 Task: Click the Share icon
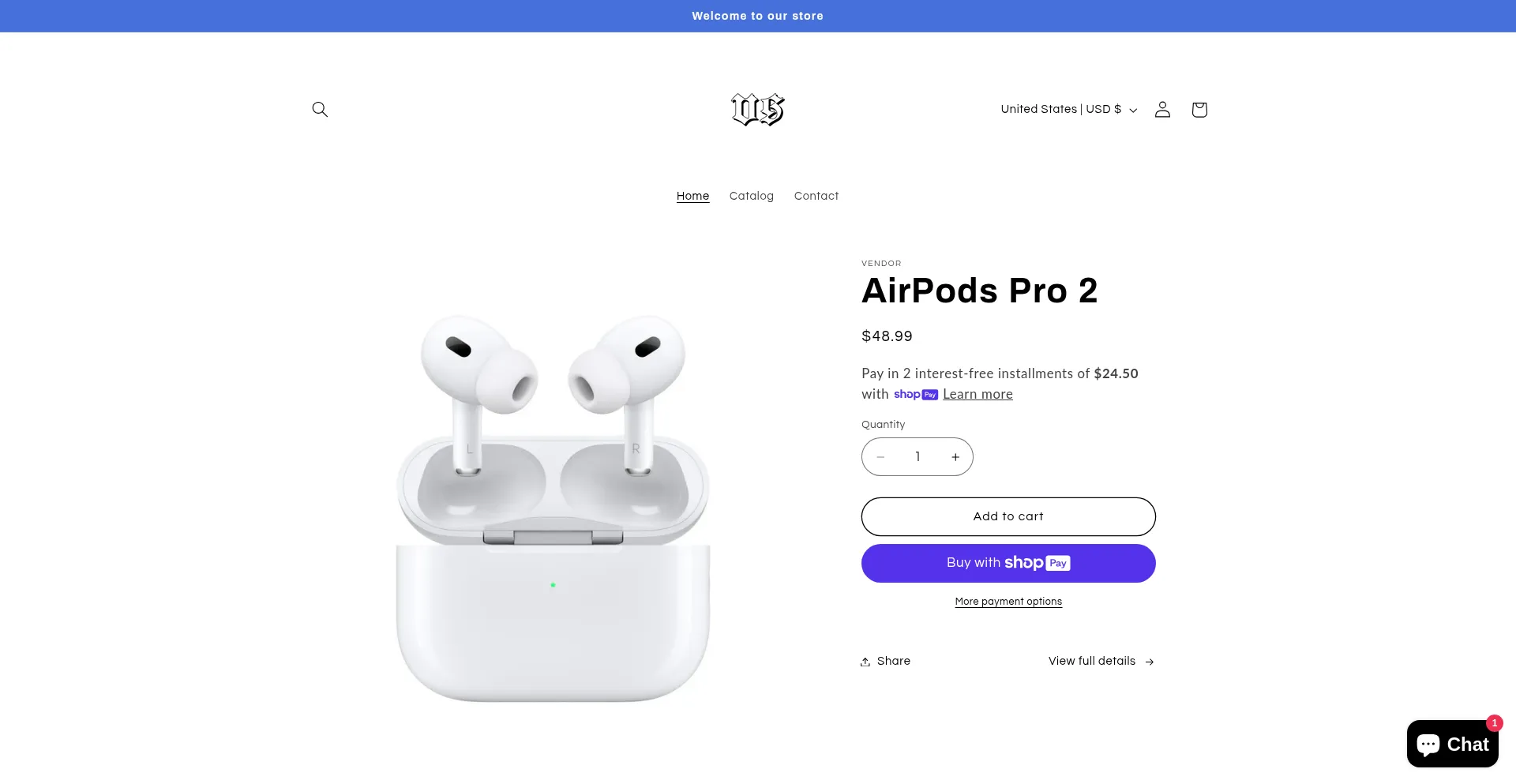tap(865, 662)
